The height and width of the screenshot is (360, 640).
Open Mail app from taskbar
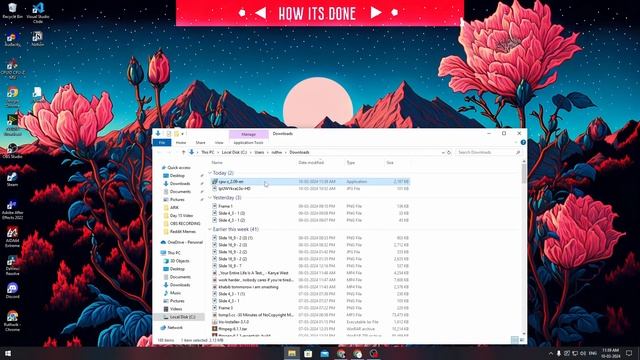pyautogui.click(x=324, y=353)
